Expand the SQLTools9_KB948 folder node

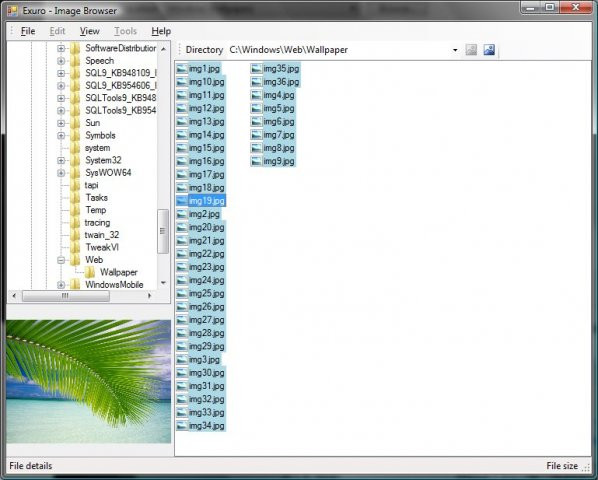point(61,98)
